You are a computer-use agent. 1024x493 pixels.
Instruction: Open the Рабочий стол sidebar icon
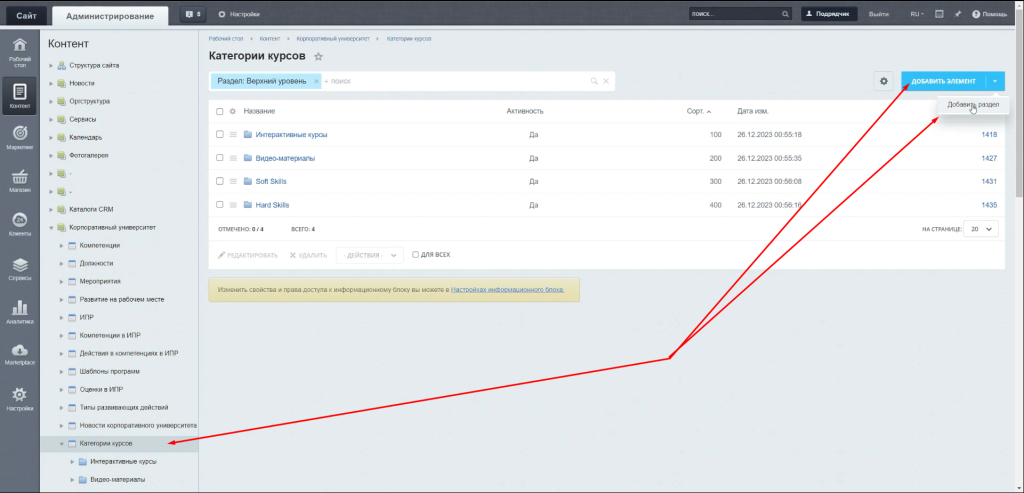[19, 51]
